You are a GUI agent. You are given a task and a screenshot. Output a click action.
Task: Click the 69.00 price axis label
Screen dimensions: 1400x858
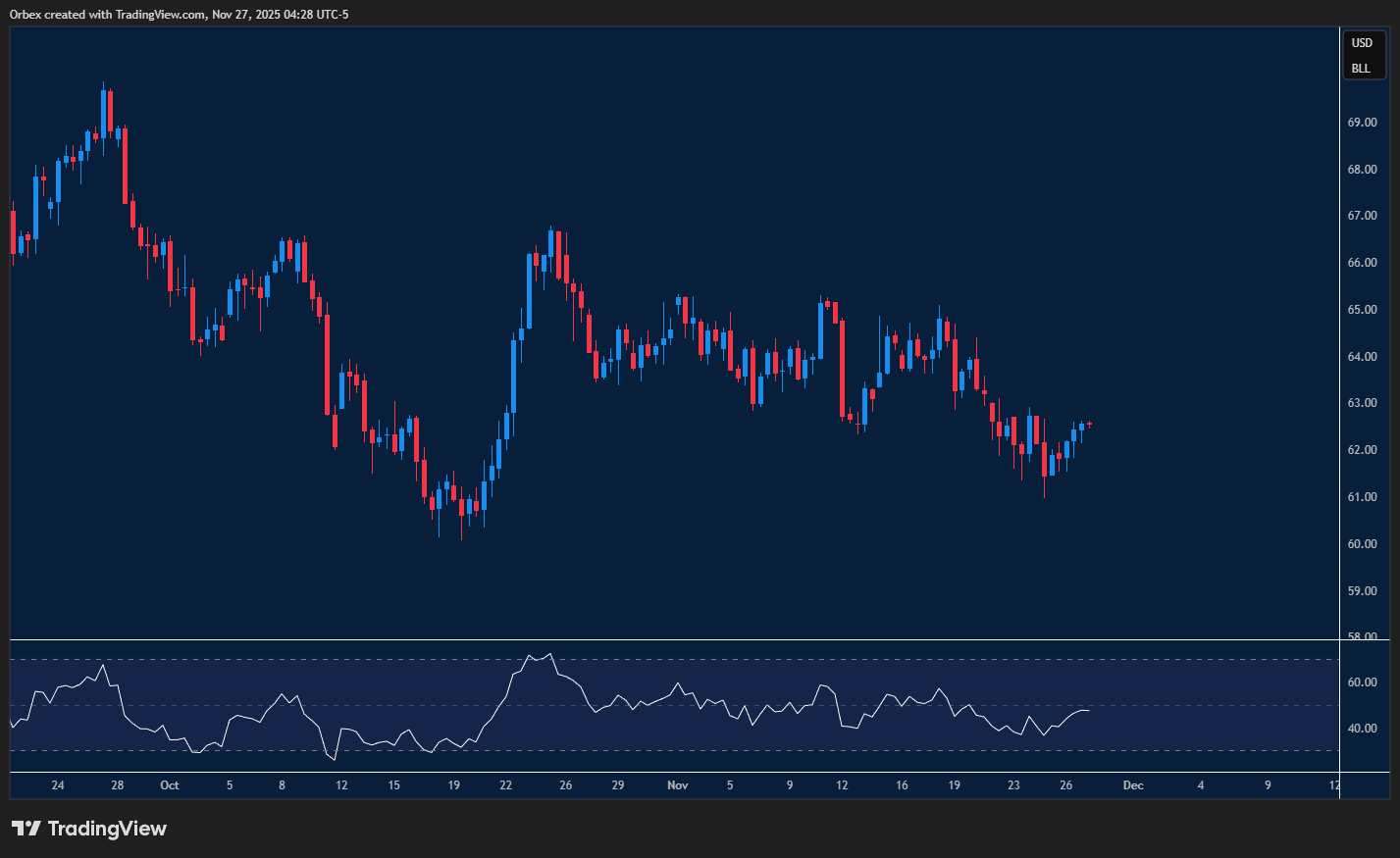(1362, 123)
